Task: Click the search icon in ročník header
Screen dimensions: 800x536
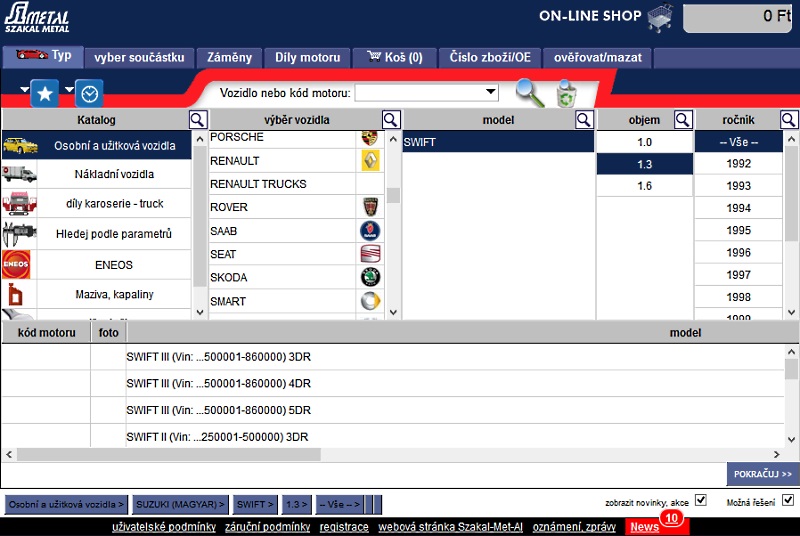Action: pyautogui.click(x=789, y=120)
